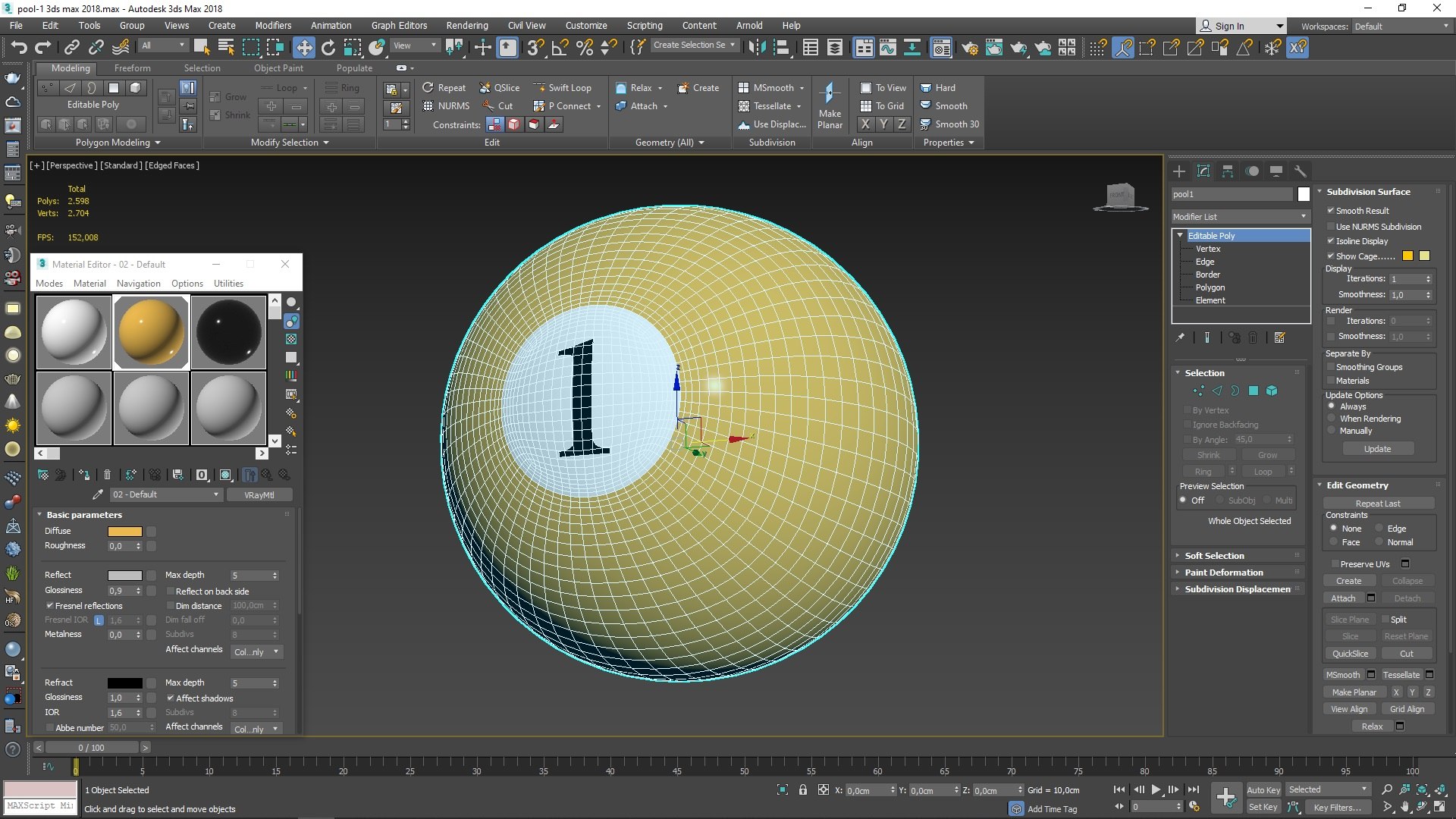The width and height of the screenshot is (1456, 819).
Task: Activate the Angle Snap toggle icon
Action: click(x=560, y=48)
